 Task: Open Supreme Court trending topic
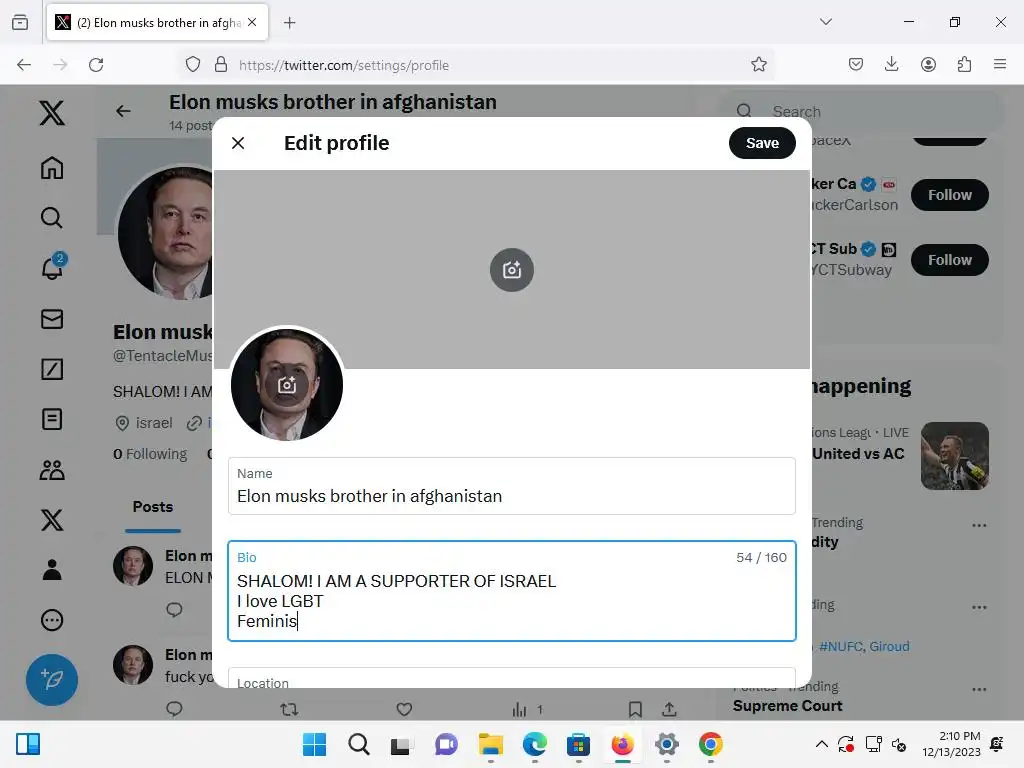[x=788, y=706]
